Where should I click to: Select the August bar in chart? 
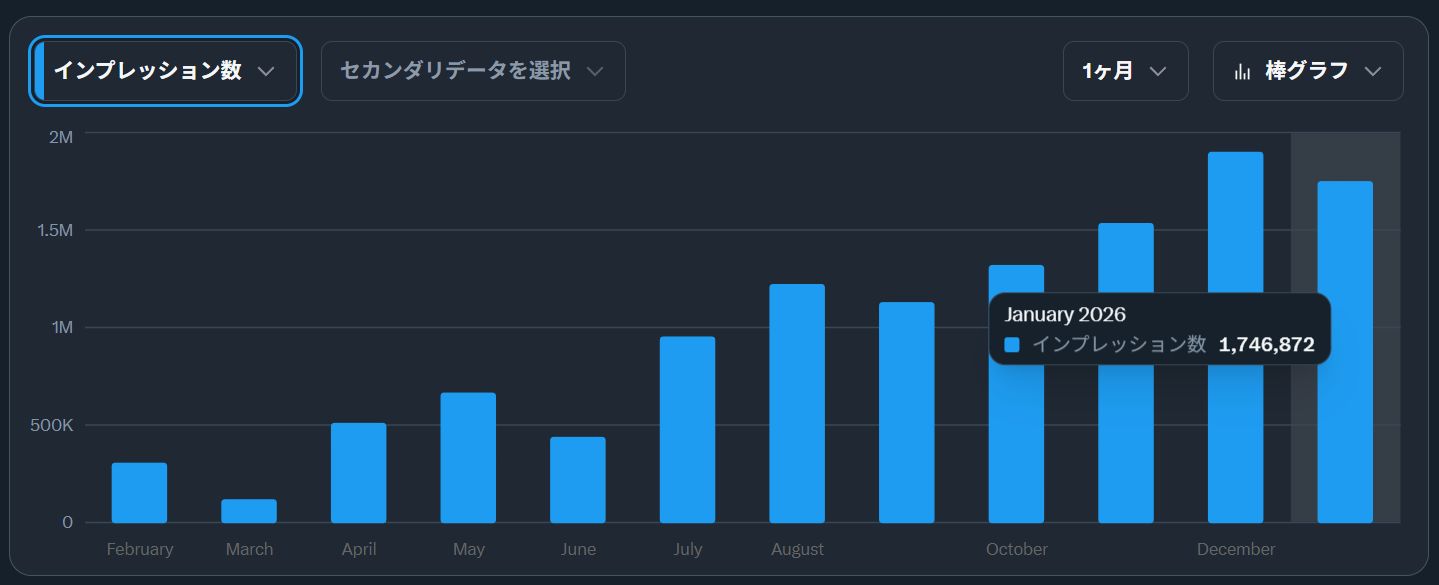coord(797,404)
